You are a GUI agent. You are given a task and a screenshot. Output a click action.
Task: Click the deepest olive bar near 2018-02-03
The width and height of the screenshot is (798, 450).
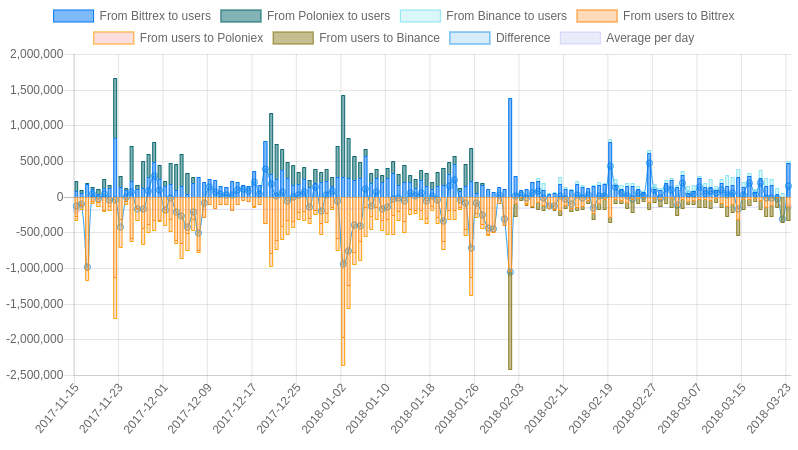(510, 320)
